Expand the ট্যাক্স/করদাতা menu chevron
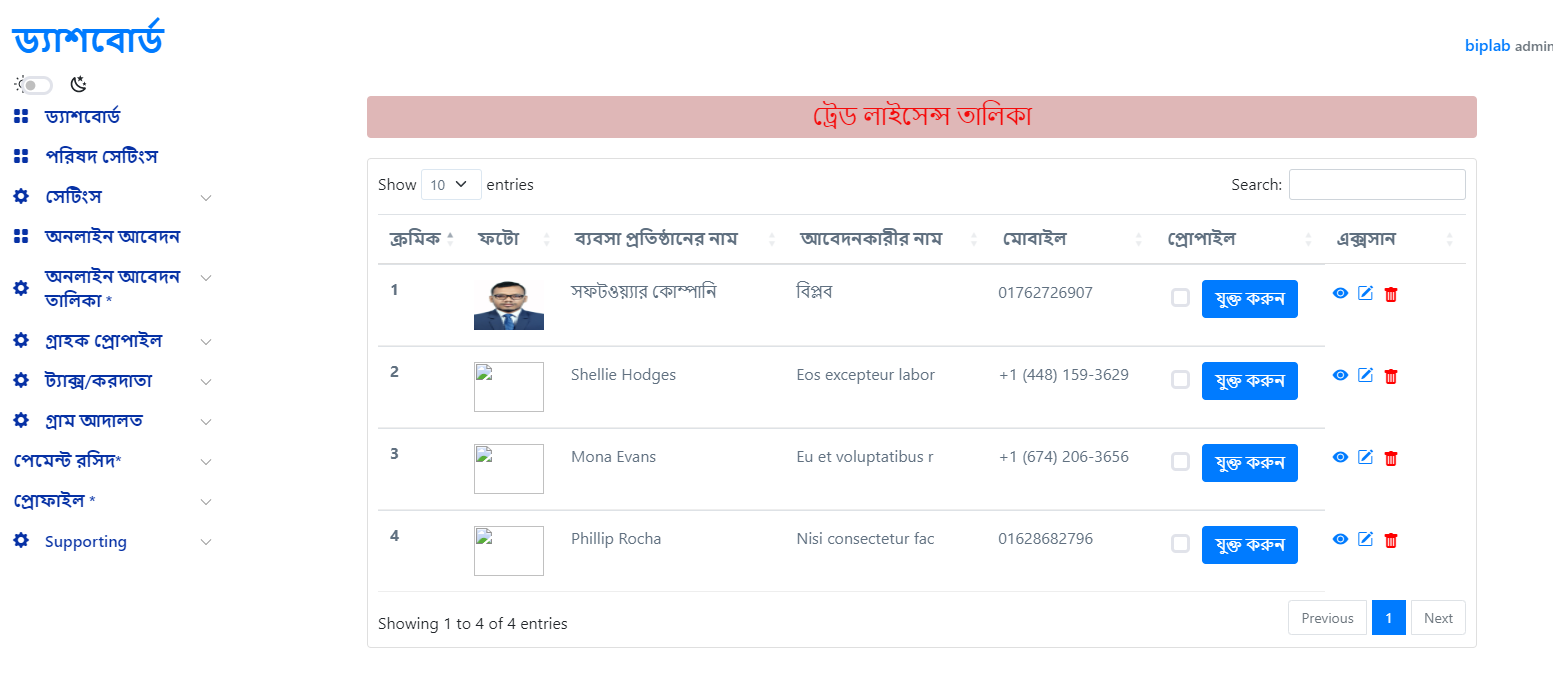This screenshot has height=673, width=1553. [x=206, y=382]
